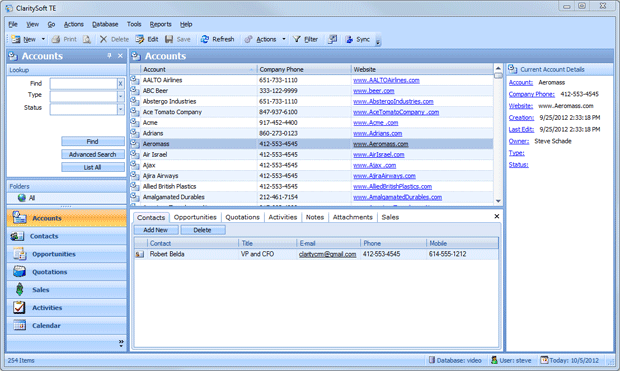
Task: Switch to the Attachments tab
Action: coord(352,217)
